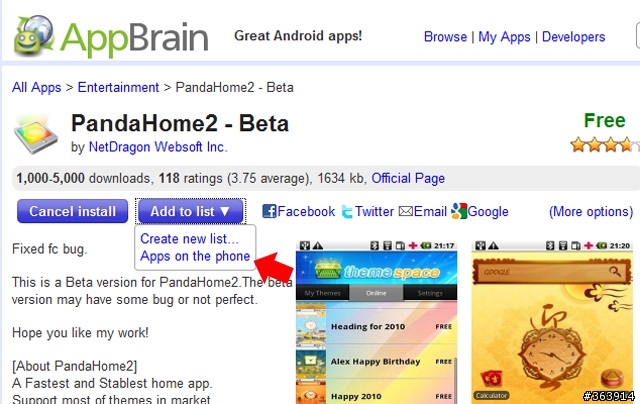Expand the Add to list dropdown
The width and height of the screenshot is (640, 404).
coord(191,211)
